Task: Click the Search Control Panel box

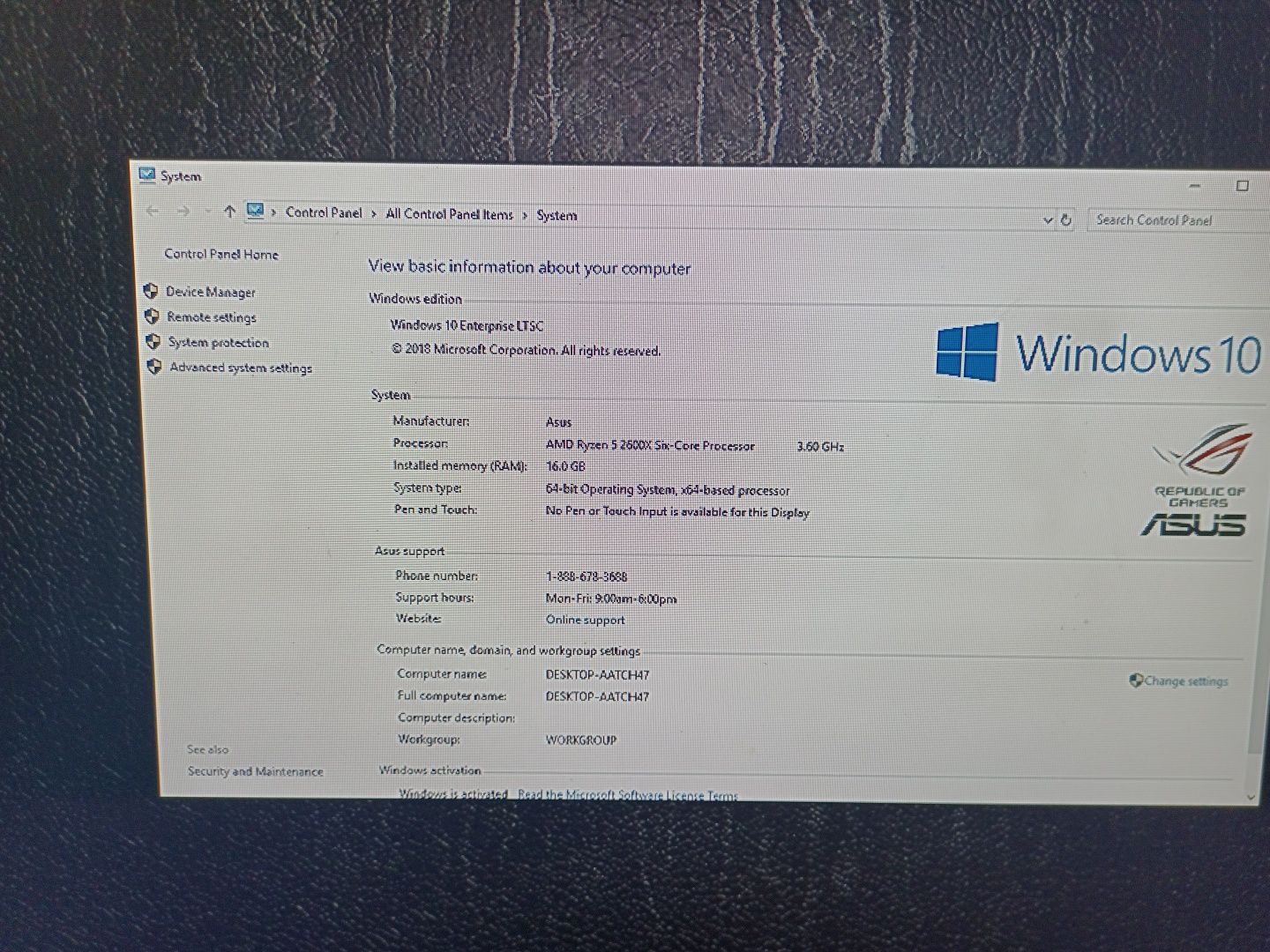Action: click(1177, 220)
